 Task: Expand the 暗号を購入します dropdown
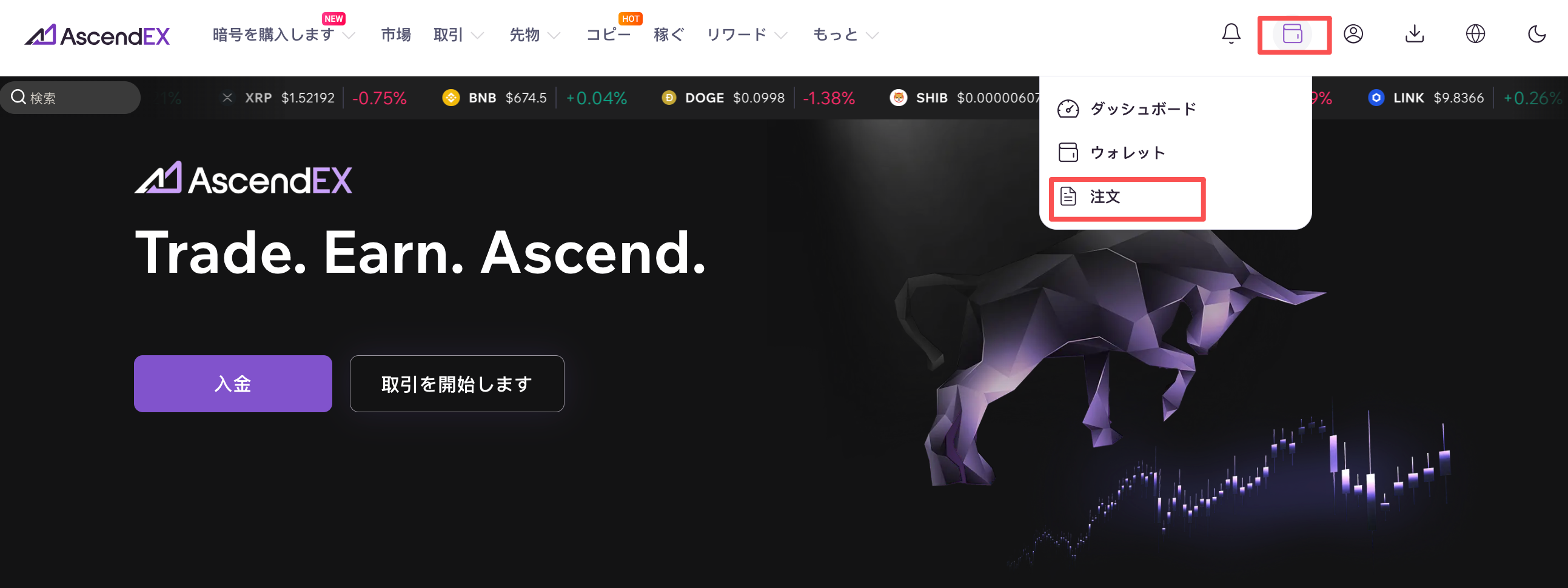tap(284, 35)
